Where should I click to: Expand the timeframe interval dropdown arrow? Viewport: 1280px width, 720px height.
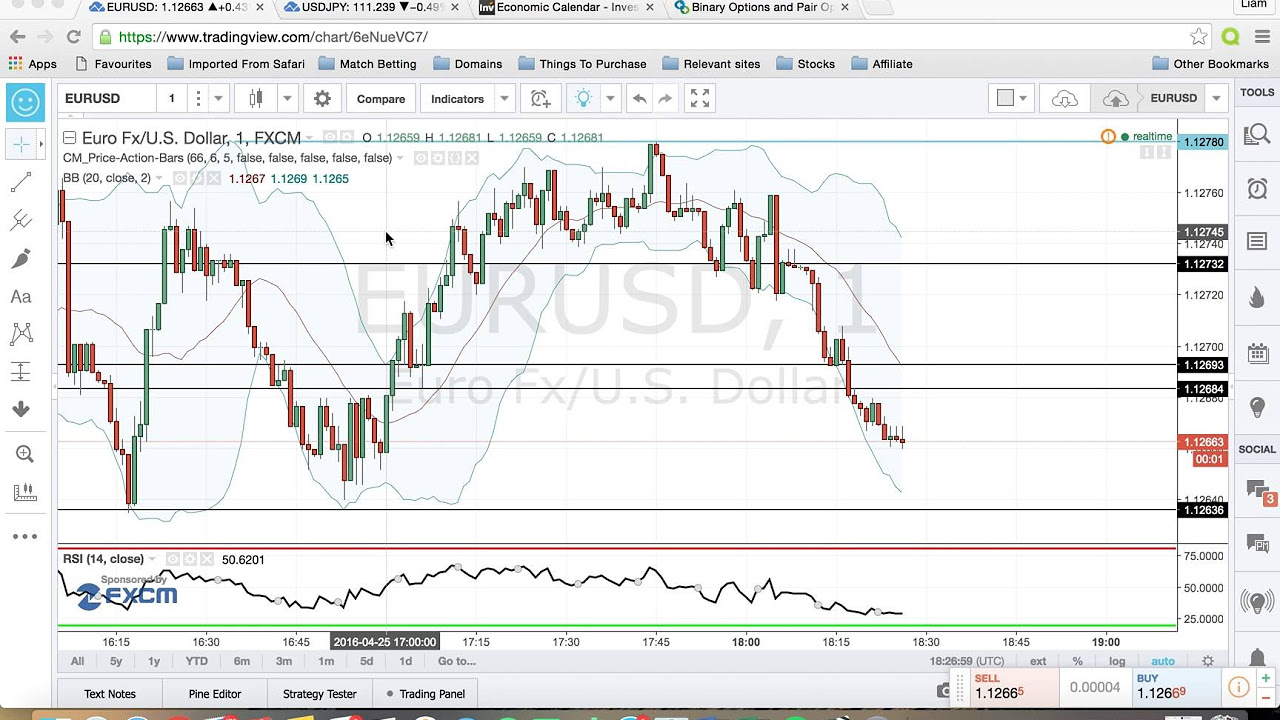(x=218, y=99)
